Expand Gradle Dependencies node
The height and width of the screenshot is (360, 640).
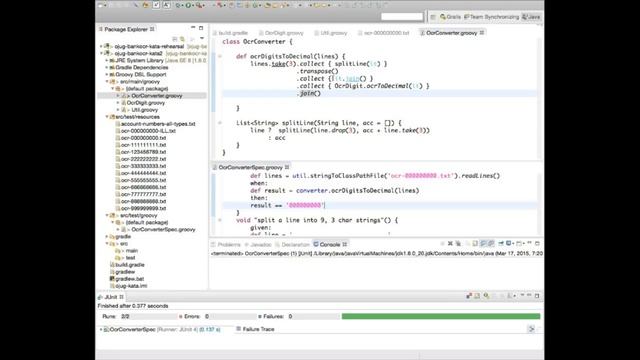coord(107,67)
